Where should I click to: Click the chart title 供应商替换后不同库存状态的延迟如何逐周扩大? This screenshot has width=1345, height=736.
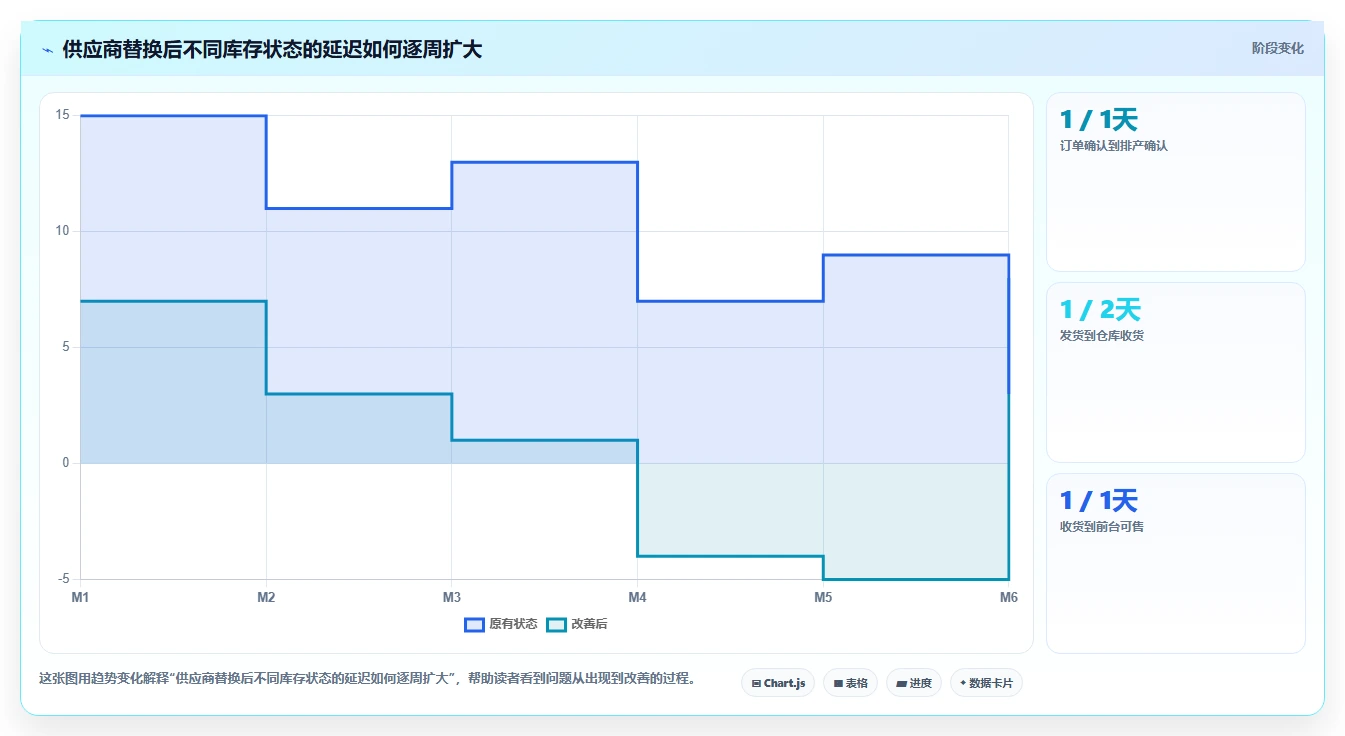(x=272, y=49)
